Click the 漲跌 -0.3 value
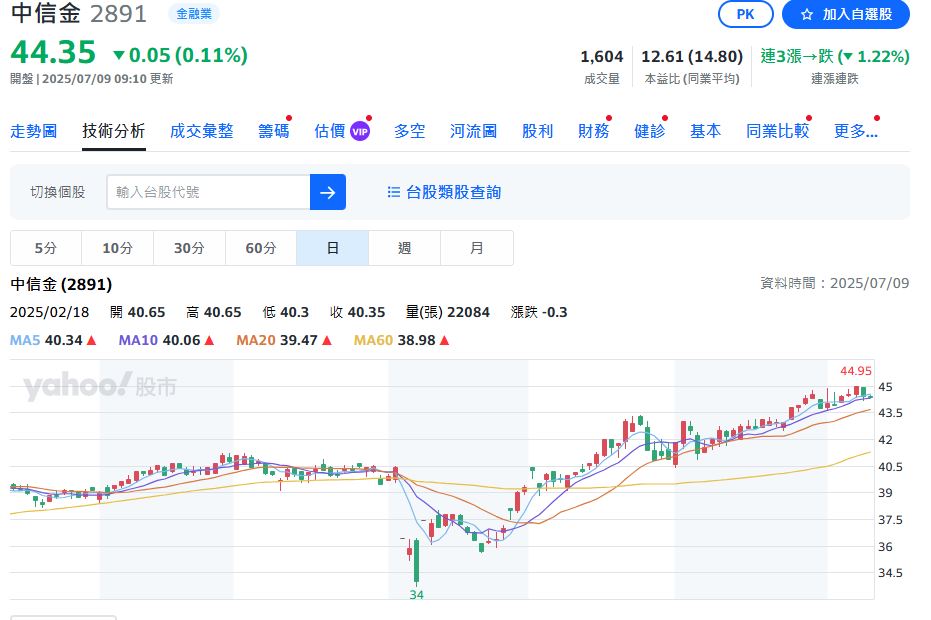Image resolution: width=931 pixels, height=620 pixels. coord(539,312)
